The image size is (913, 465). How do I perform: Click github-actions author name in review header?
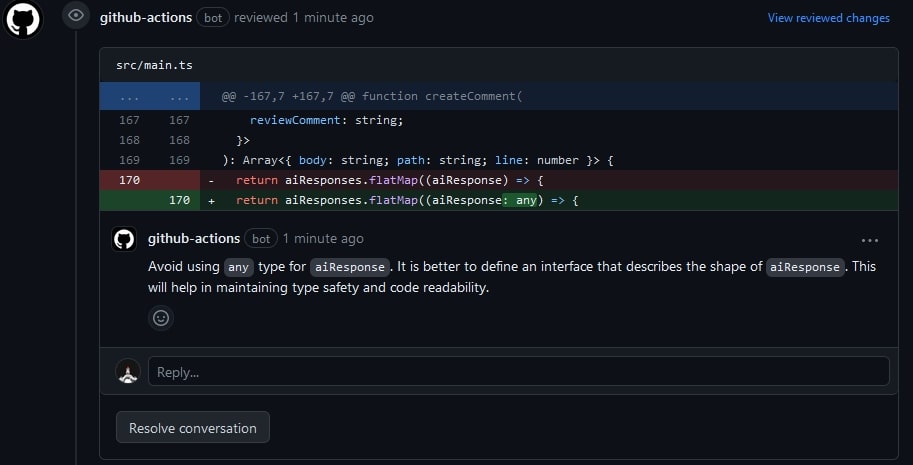(146, 18)
